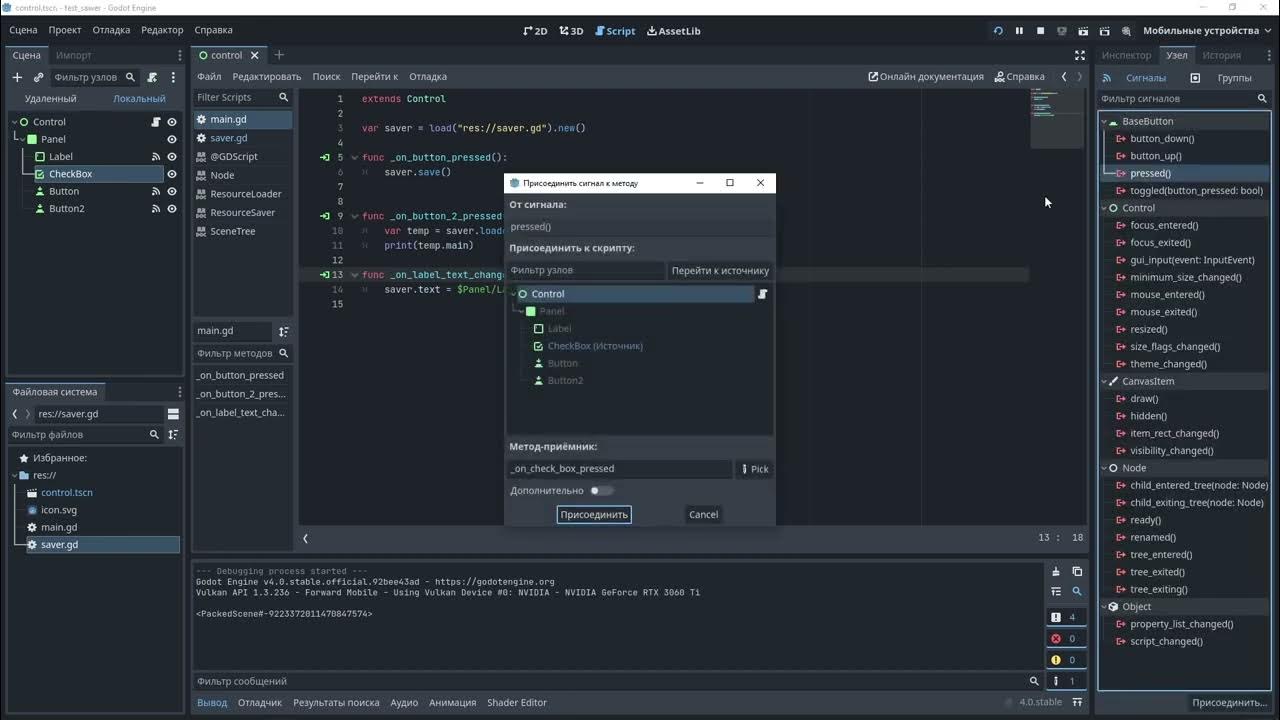Switch to the Инспектор tab
Screen dimensions: 1280x720
tap(1127, 55)
